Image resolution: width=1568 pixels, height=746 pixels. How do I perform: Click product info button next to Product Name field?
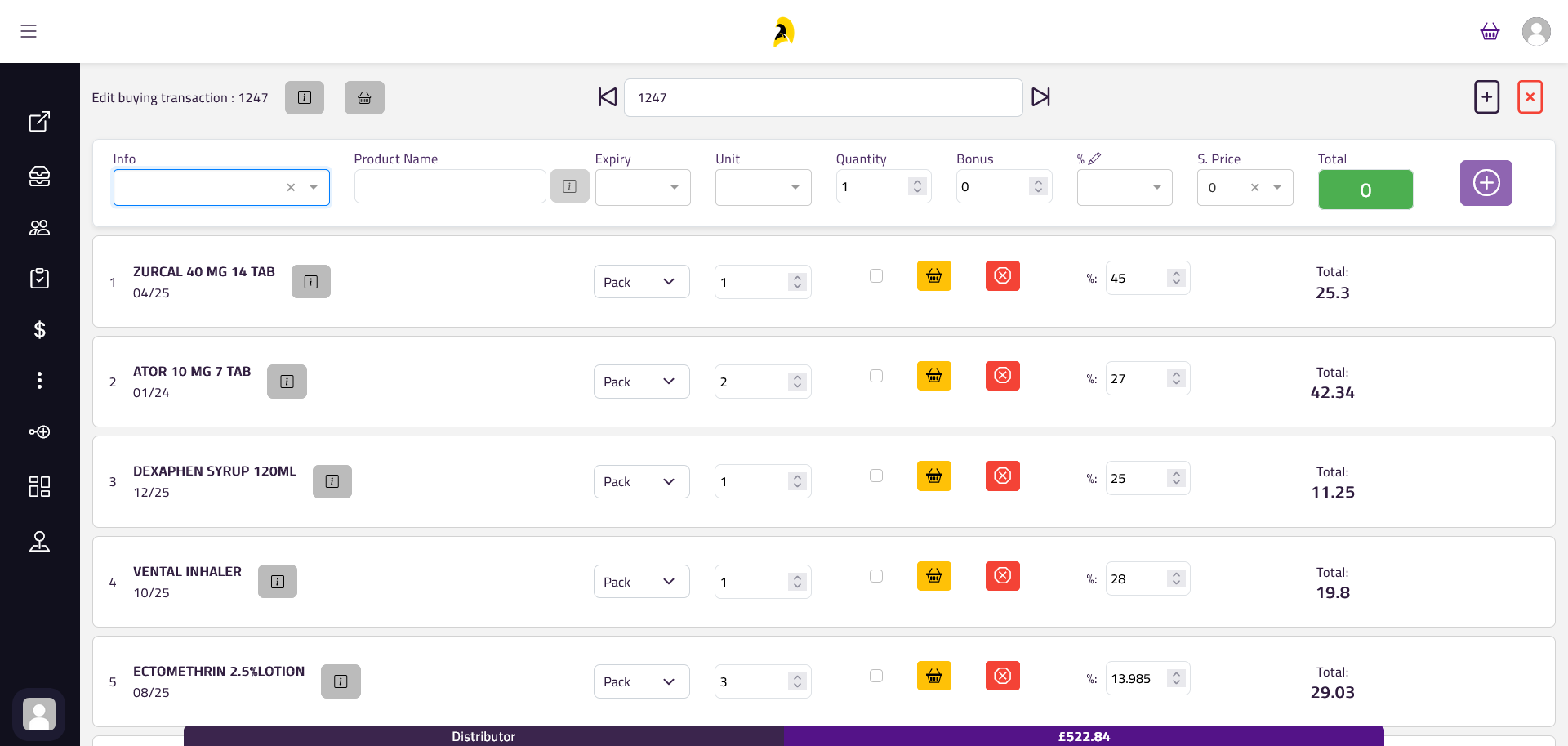[x=570, y=186]
